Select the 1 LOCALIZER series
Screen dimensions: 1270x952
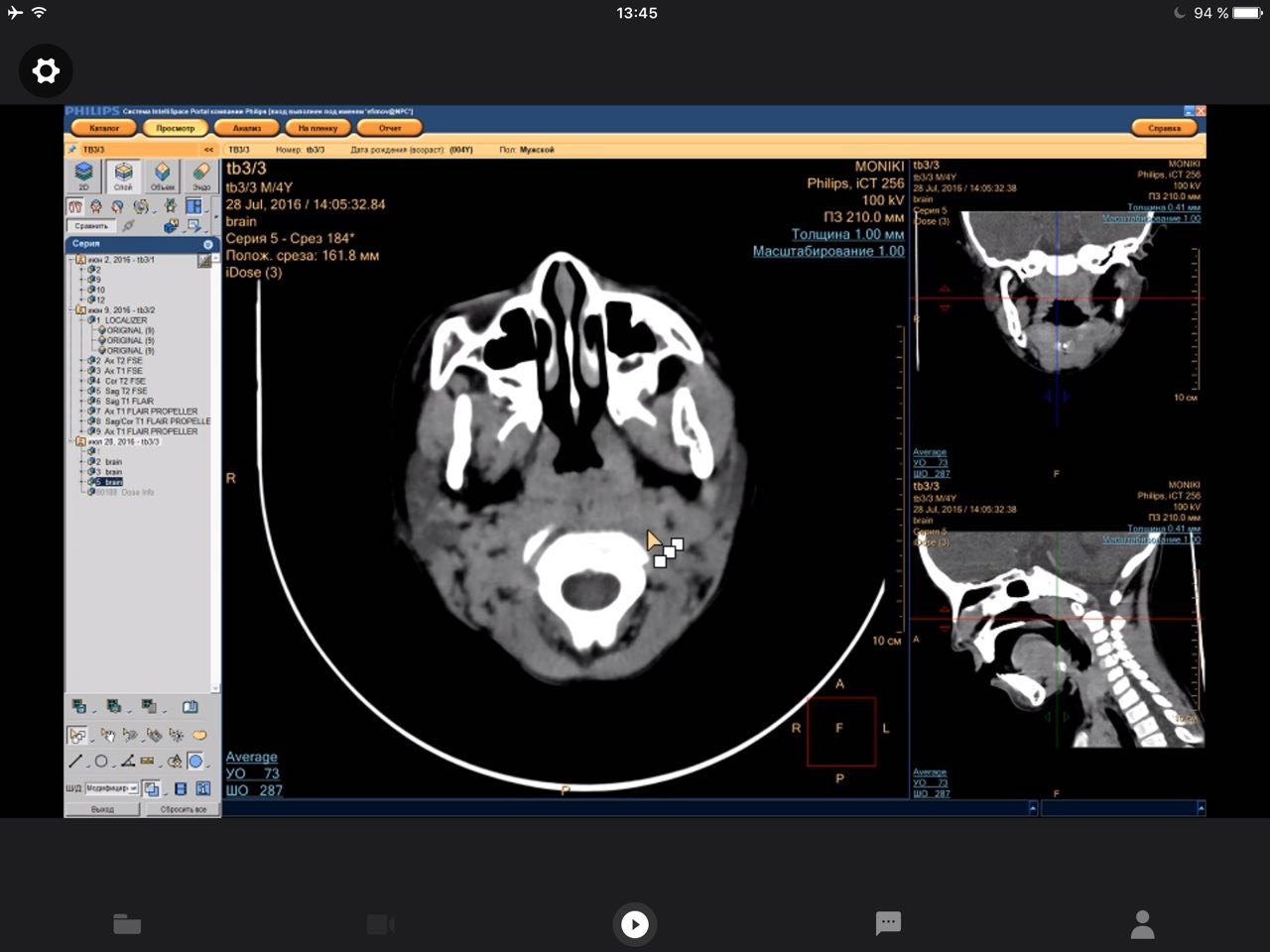tap(120, 320)
